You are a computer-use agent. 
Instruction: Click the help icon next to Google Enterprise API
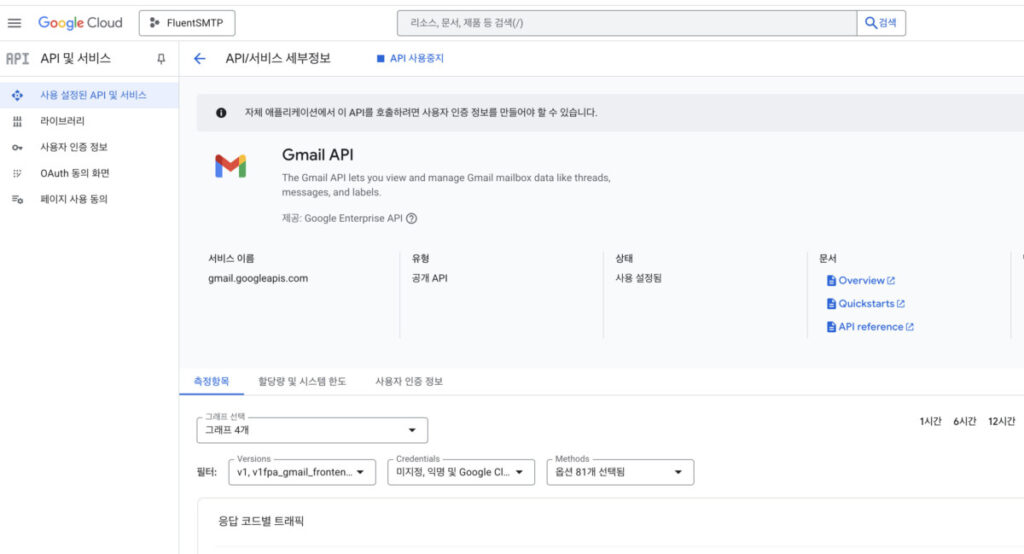coord(411,219)
